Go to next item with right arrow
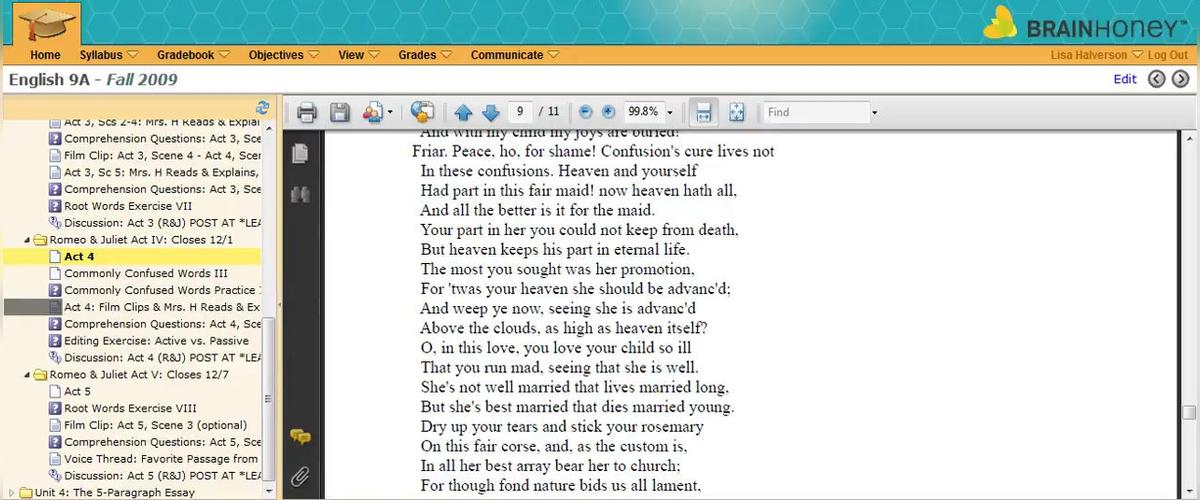This screenshot has width=1200, height=500. point(1180,79)
